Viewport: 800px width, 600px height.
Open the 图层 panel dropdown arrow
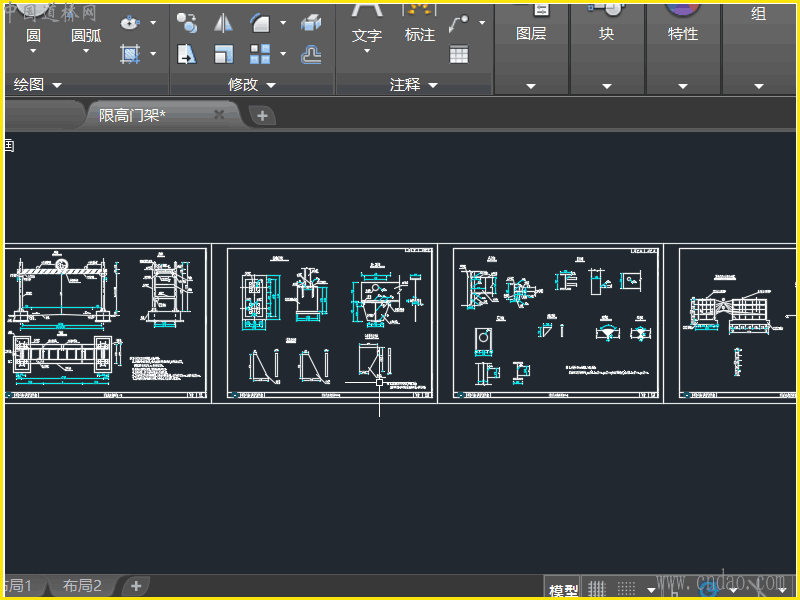pyautogui.click(x=531, y=86)
